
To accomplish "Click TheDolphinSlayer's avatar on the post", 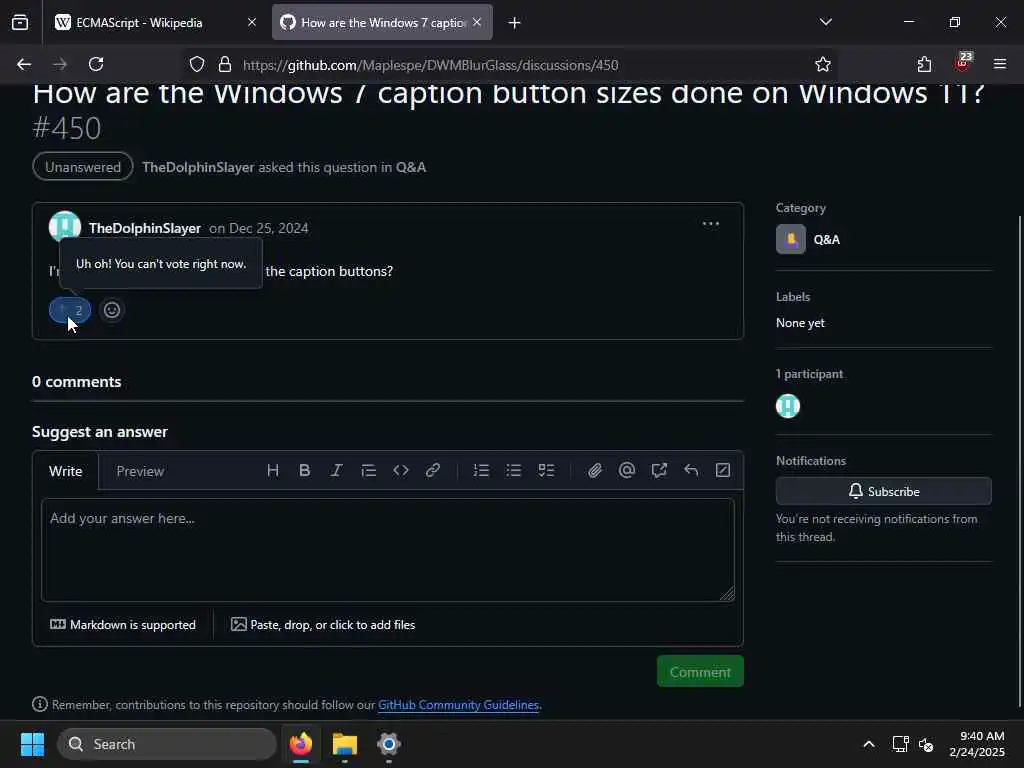I will [65, 227].
